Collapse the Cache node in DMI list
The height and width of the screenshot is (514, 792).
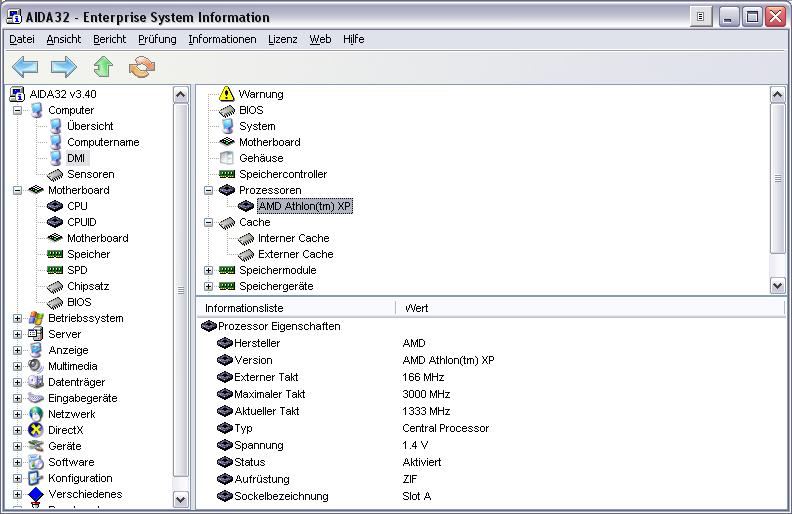tap(208, 222)
